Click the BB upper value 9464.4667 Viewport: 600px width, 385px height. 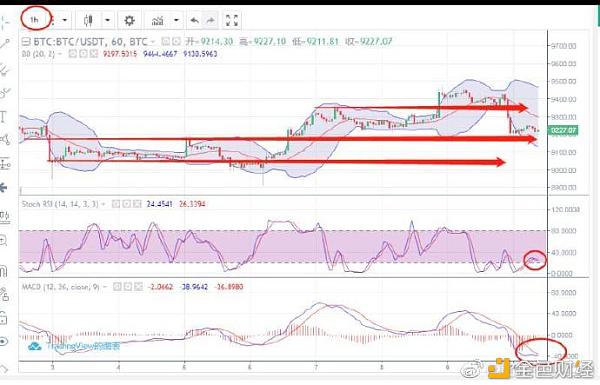160,54
